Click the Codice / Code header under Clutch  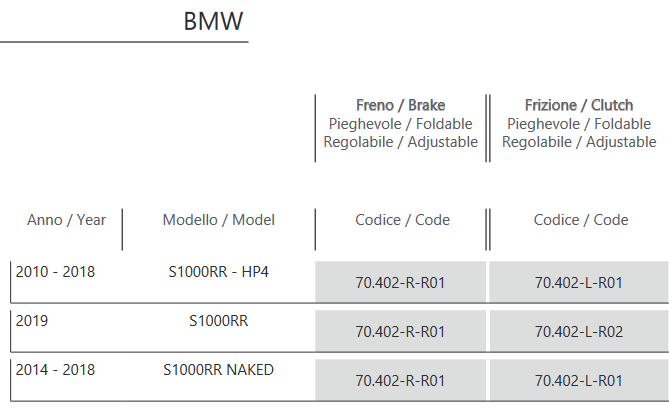(581, 220)
